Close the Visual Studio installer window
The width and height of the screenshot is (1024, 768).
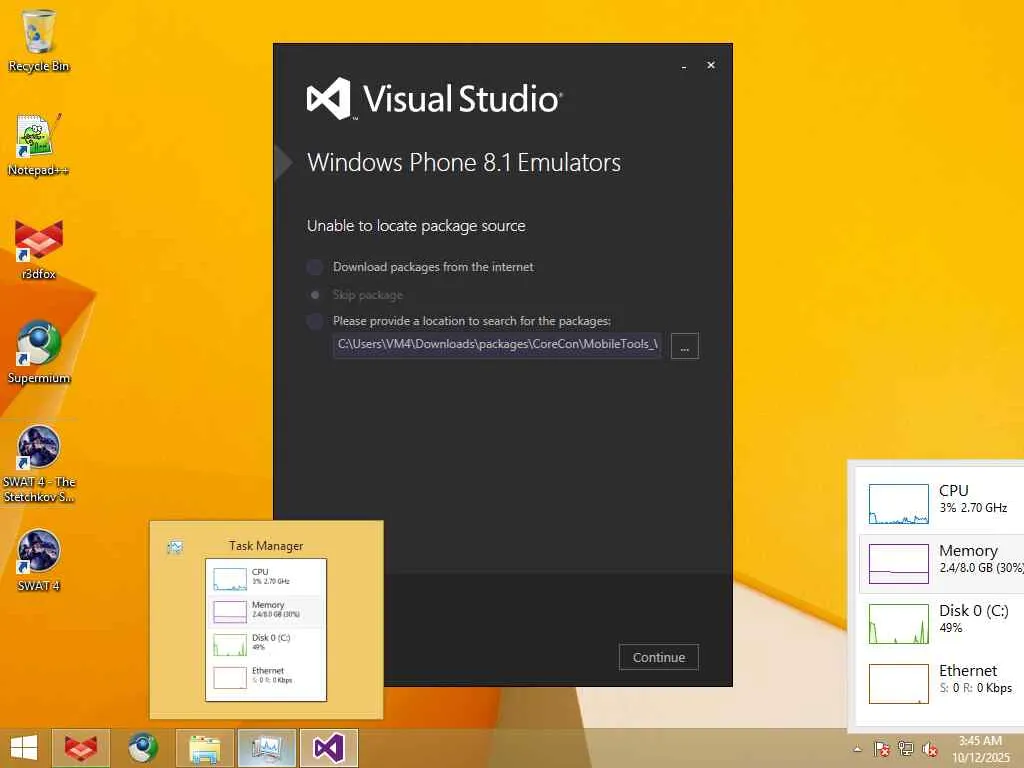(711, 65)
